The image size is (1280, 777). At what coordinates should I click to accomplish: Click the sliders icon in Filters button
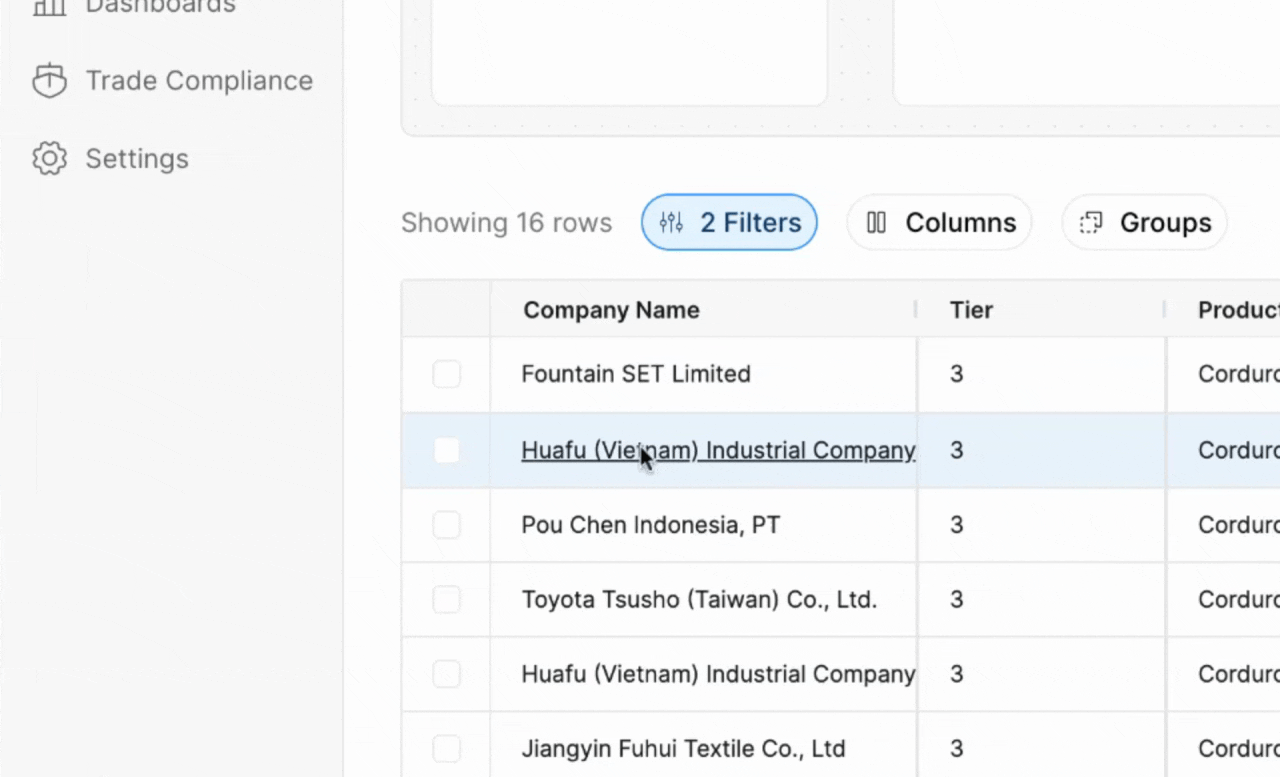point(671,222)
